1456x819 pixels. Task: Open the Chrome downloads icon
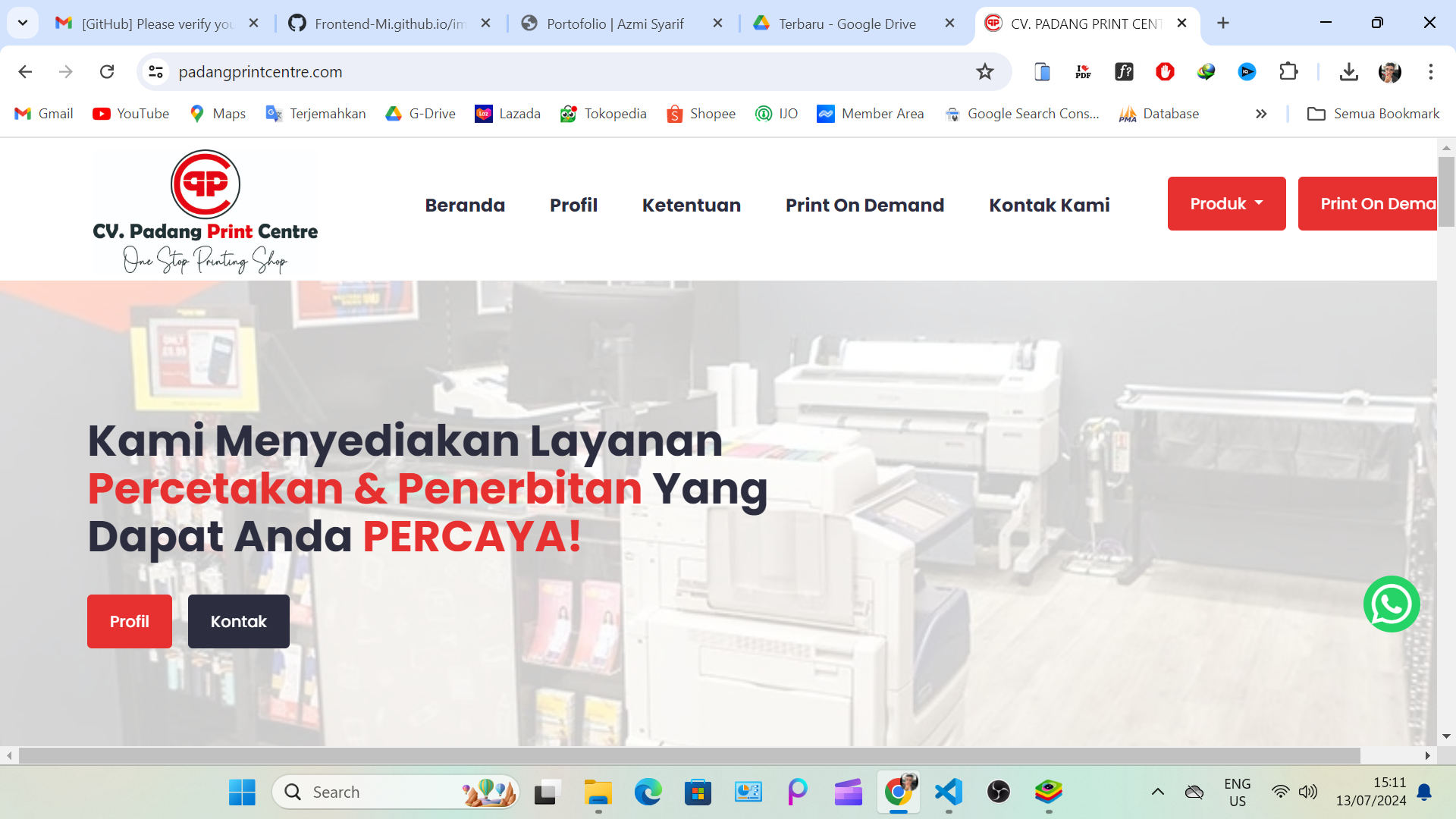click(x=1348, y=72)
